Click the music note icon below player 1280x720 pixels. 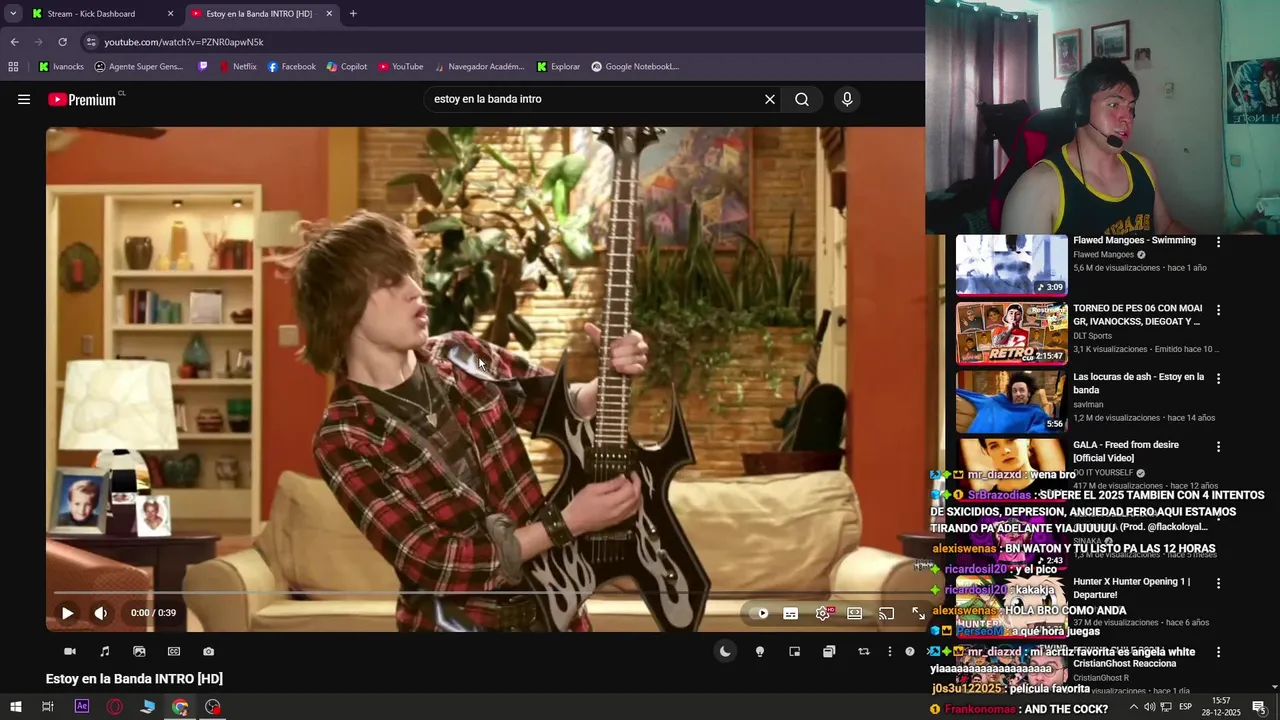tap(105, 651)
